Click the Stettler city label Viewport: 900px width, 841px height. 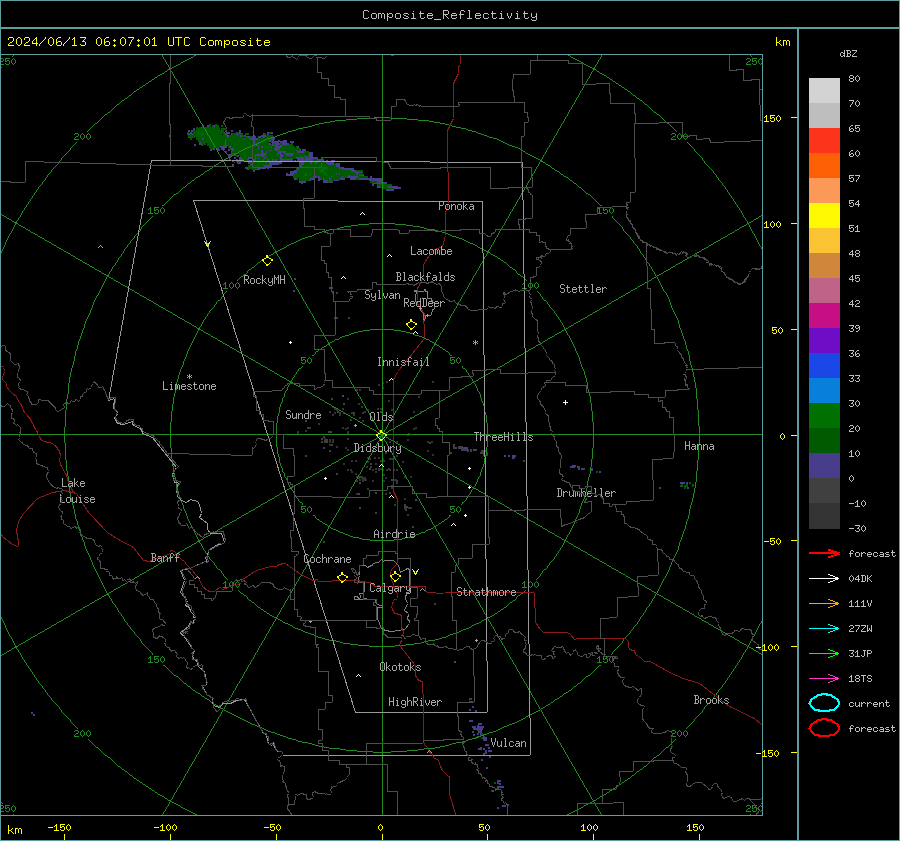coord(583,289)
